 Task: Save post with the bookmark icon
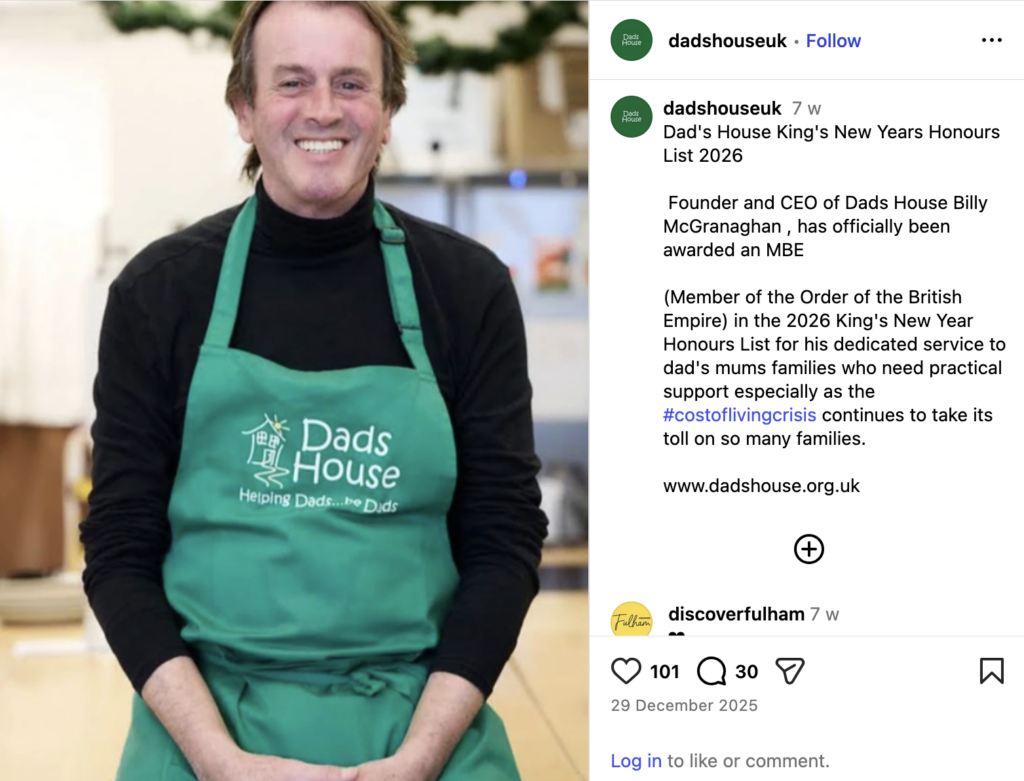pos(991,671)
